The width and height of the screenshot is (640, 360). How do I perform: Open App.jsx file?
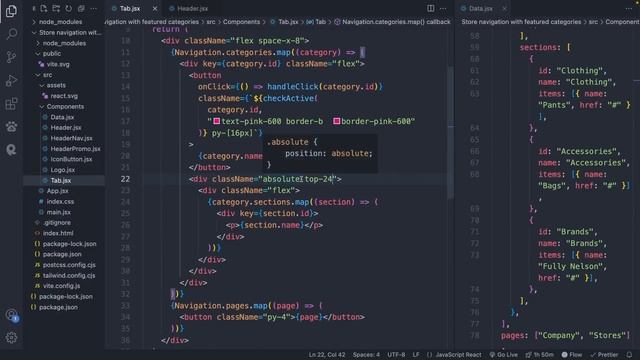57,191
